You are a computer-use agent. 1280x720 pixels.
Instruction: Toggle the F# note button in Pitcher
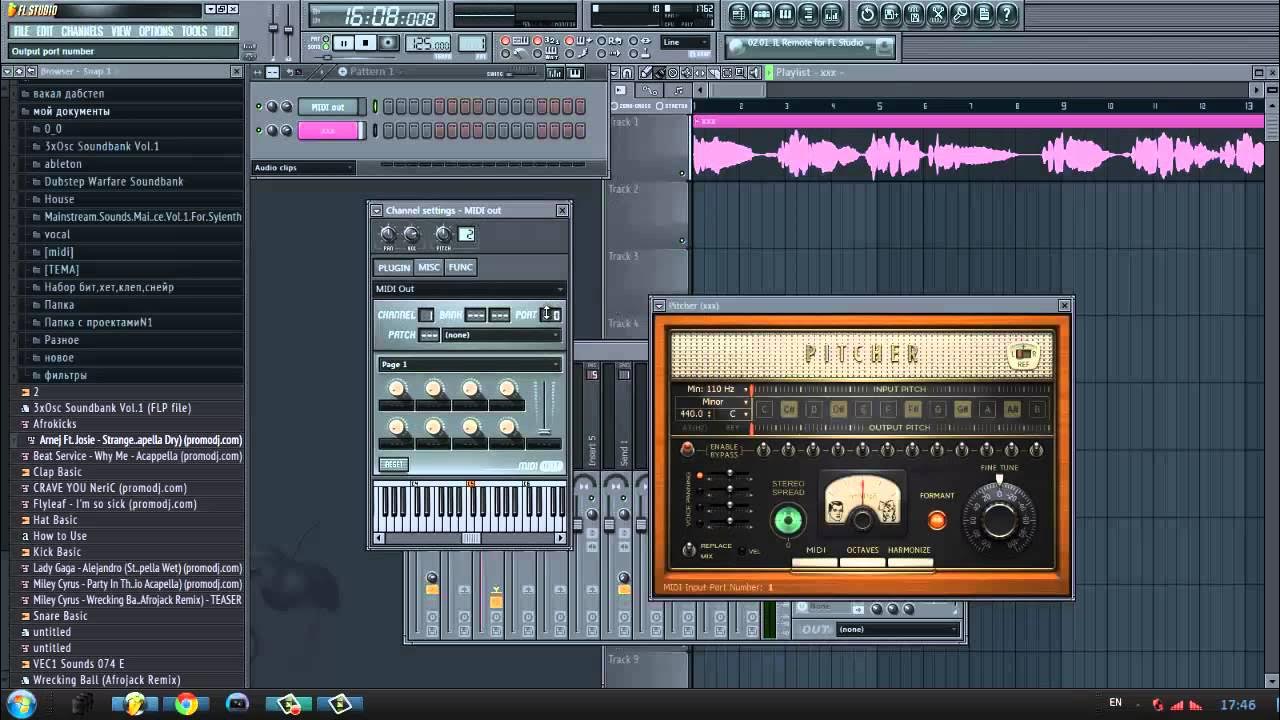point(913,409)
